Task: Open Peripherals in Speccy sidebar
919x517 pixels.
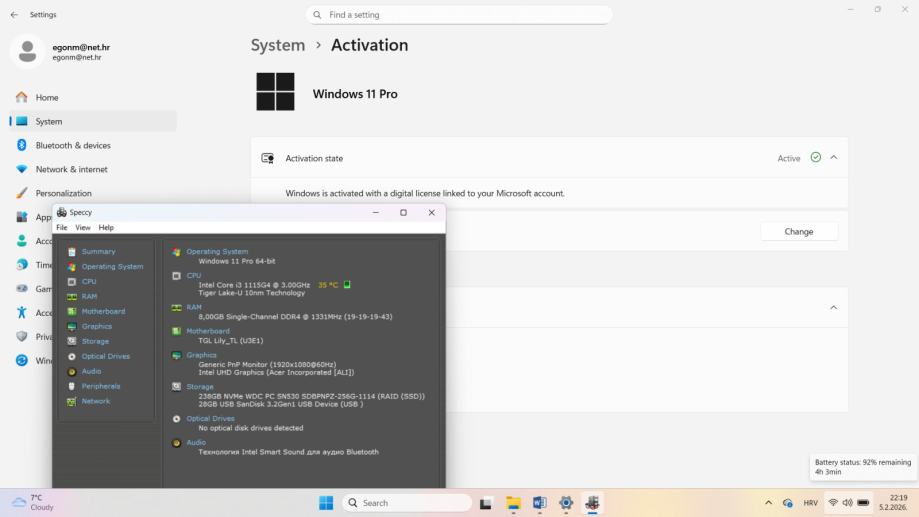Action: click(x=100, y=386)
